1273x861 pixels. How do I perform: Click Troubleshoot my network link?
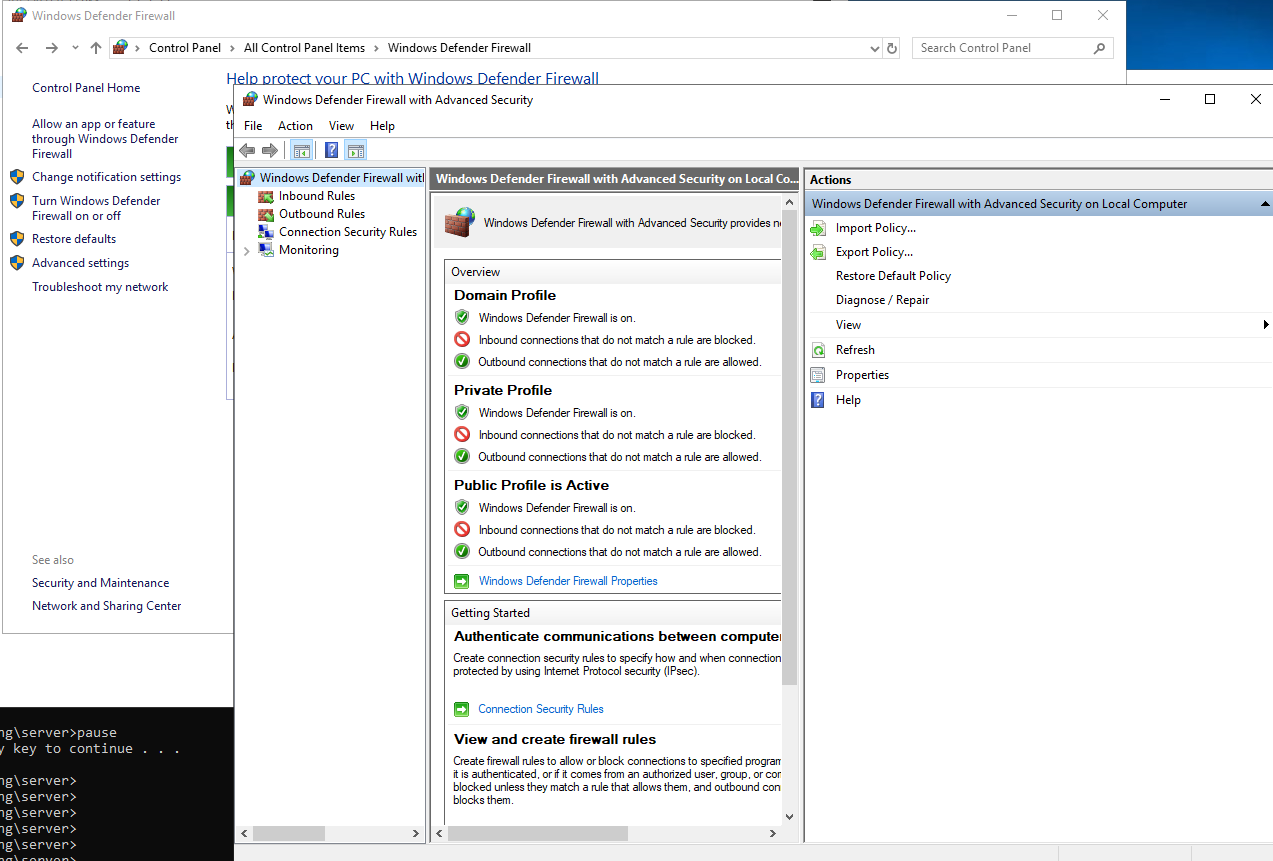100,287
